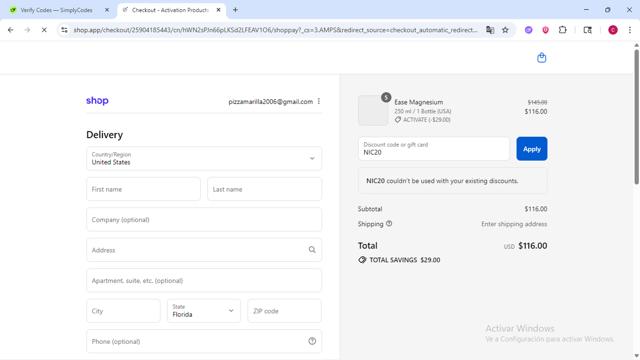Click the total savings tag icon
This screenshot has width=640, height=360.
tap(362, 260)
